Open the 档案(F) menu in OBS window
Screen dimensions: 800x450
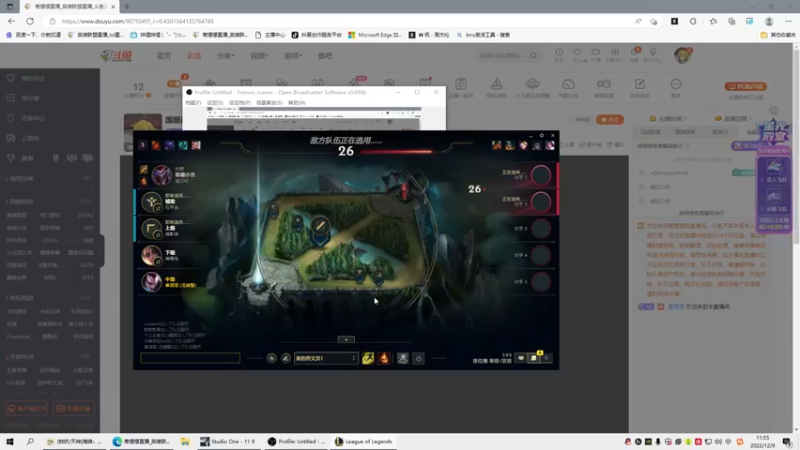click(193, 103)
